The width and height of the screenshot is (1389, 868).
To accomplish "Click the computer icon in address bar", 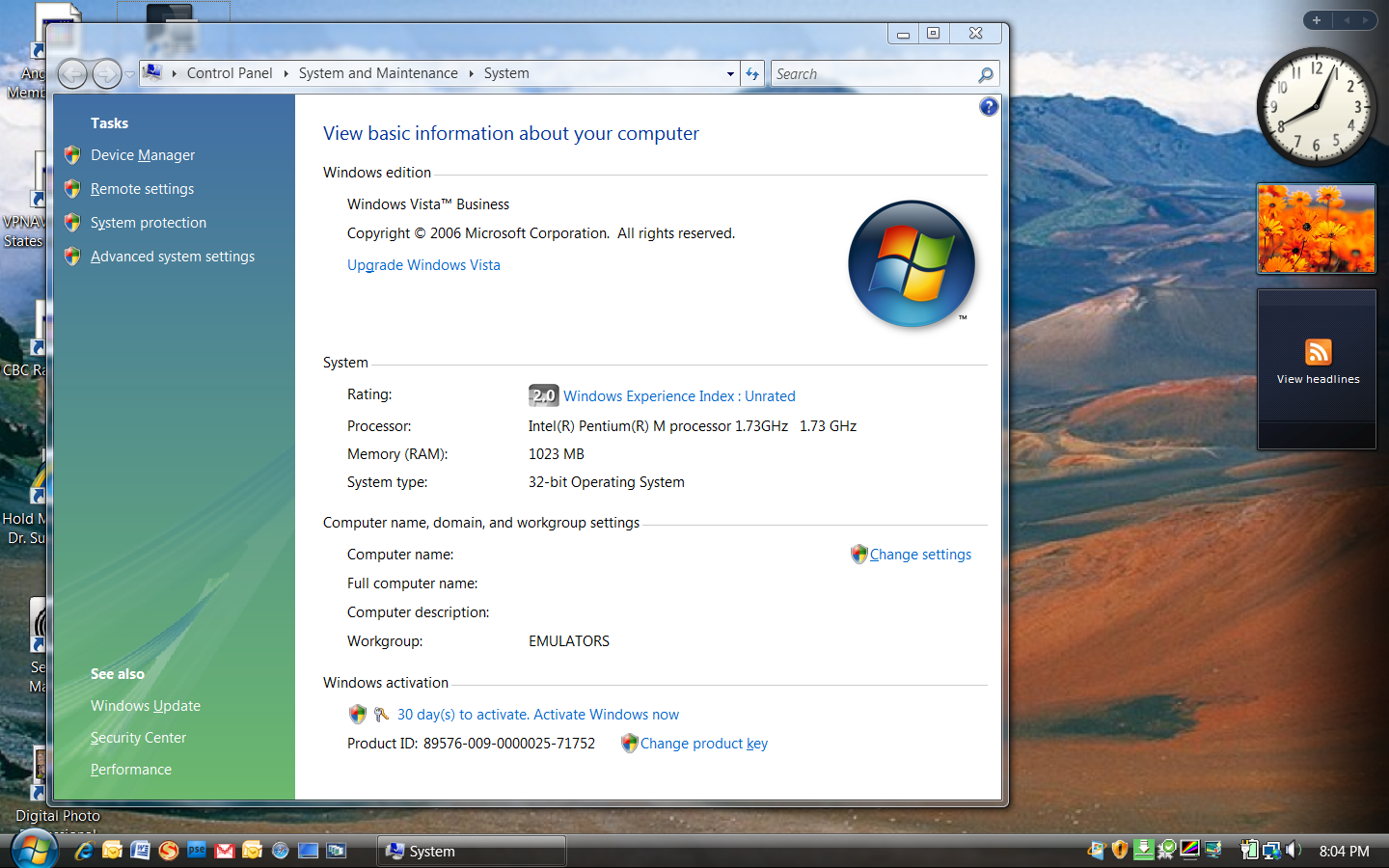I will (x=152, y=72).
